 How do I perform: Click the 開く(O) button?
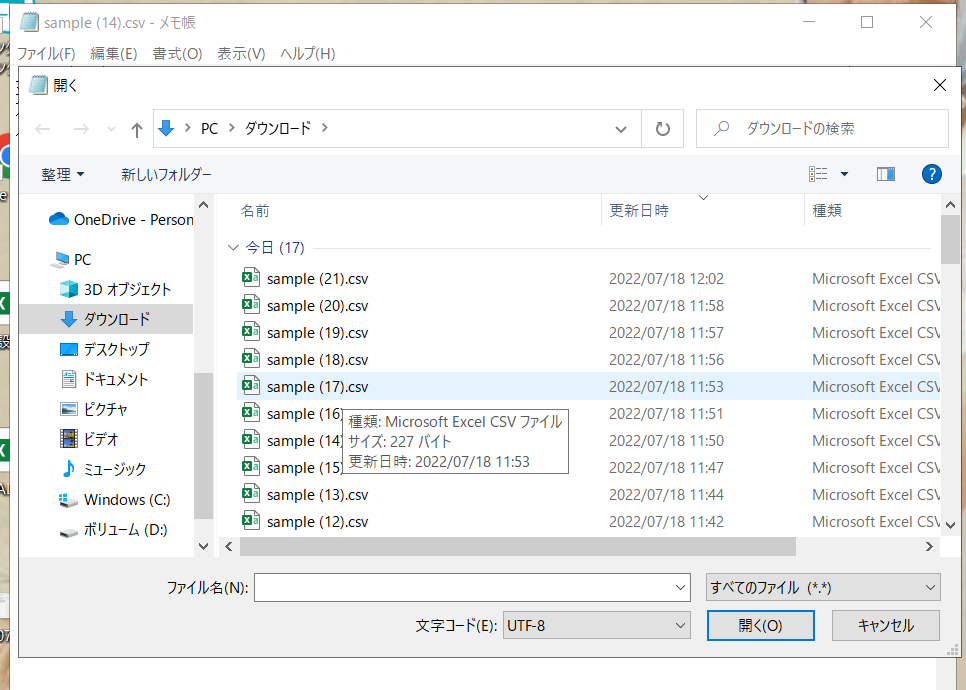(760, 626)
